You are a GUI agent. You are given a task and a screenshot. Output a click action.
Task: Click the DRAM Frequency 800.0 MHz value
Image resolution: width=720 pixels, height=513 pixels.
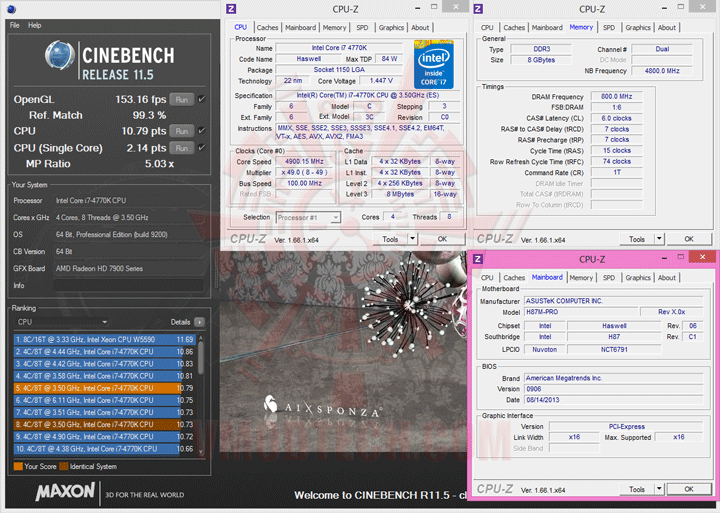[x=617, y=96]
